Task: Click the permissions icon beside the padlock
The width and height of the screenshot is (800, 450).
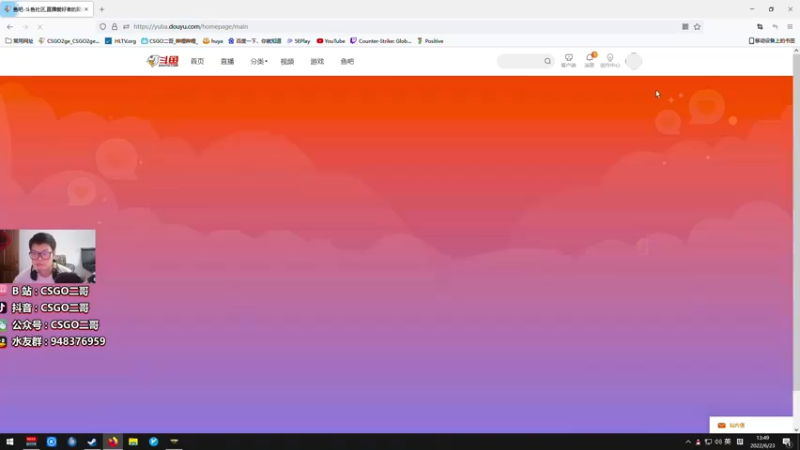Action: tap(126, 27)
